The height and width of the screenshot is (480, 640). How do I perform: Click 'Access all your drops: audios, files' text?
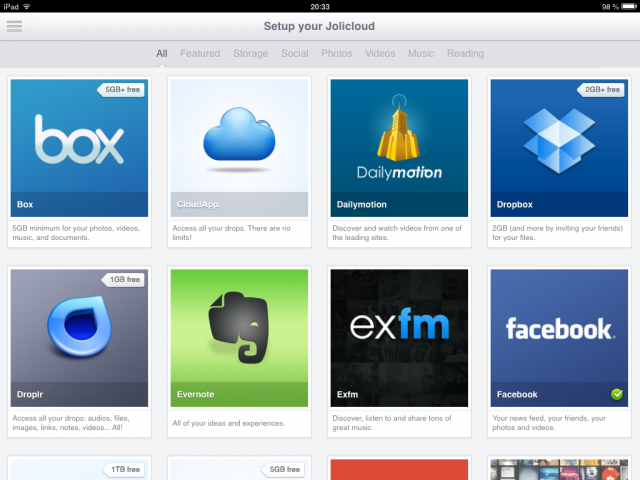pyautogui.click(x=71, y=423)
